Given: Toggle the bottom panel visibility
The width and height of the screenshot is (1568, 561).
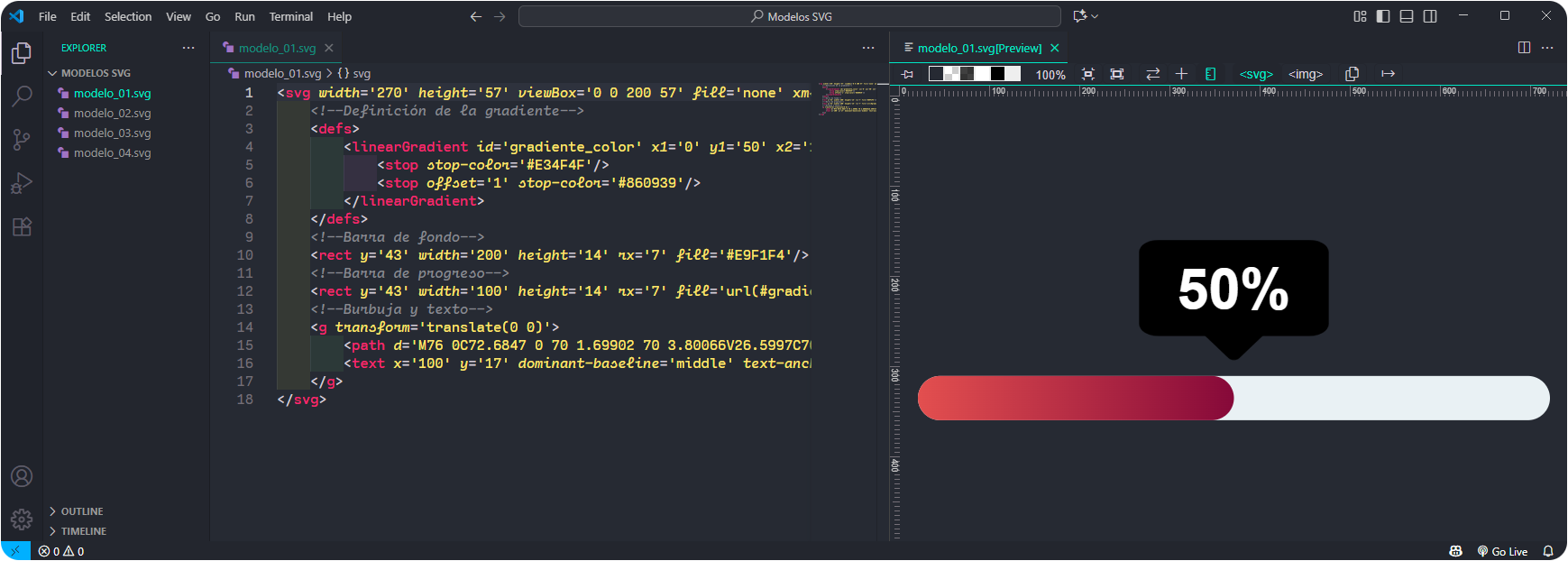Looking at the screenshot, I should click(1407, 16).
